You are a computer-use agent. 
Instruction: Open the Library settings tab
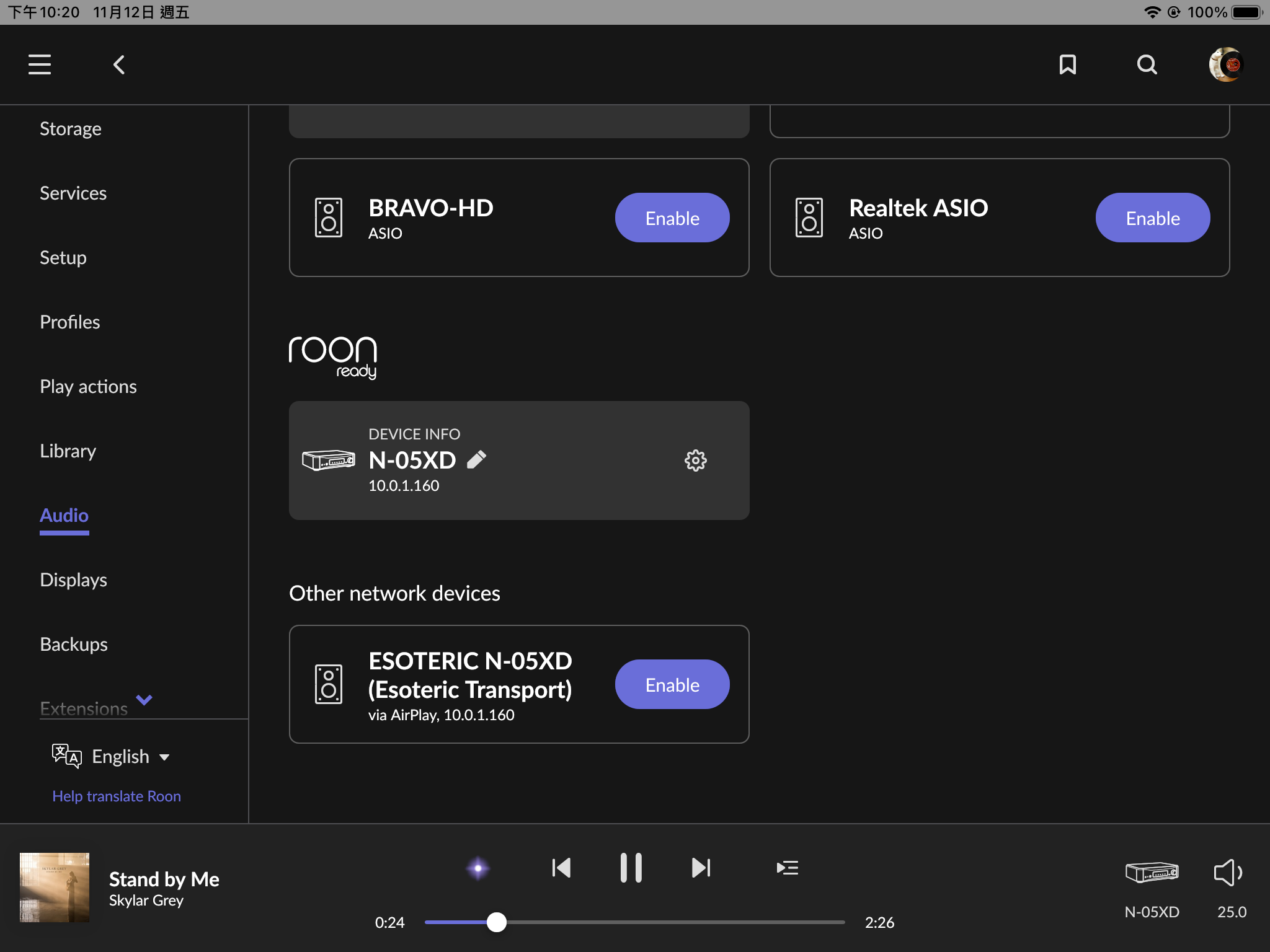(x=68, y=451)
